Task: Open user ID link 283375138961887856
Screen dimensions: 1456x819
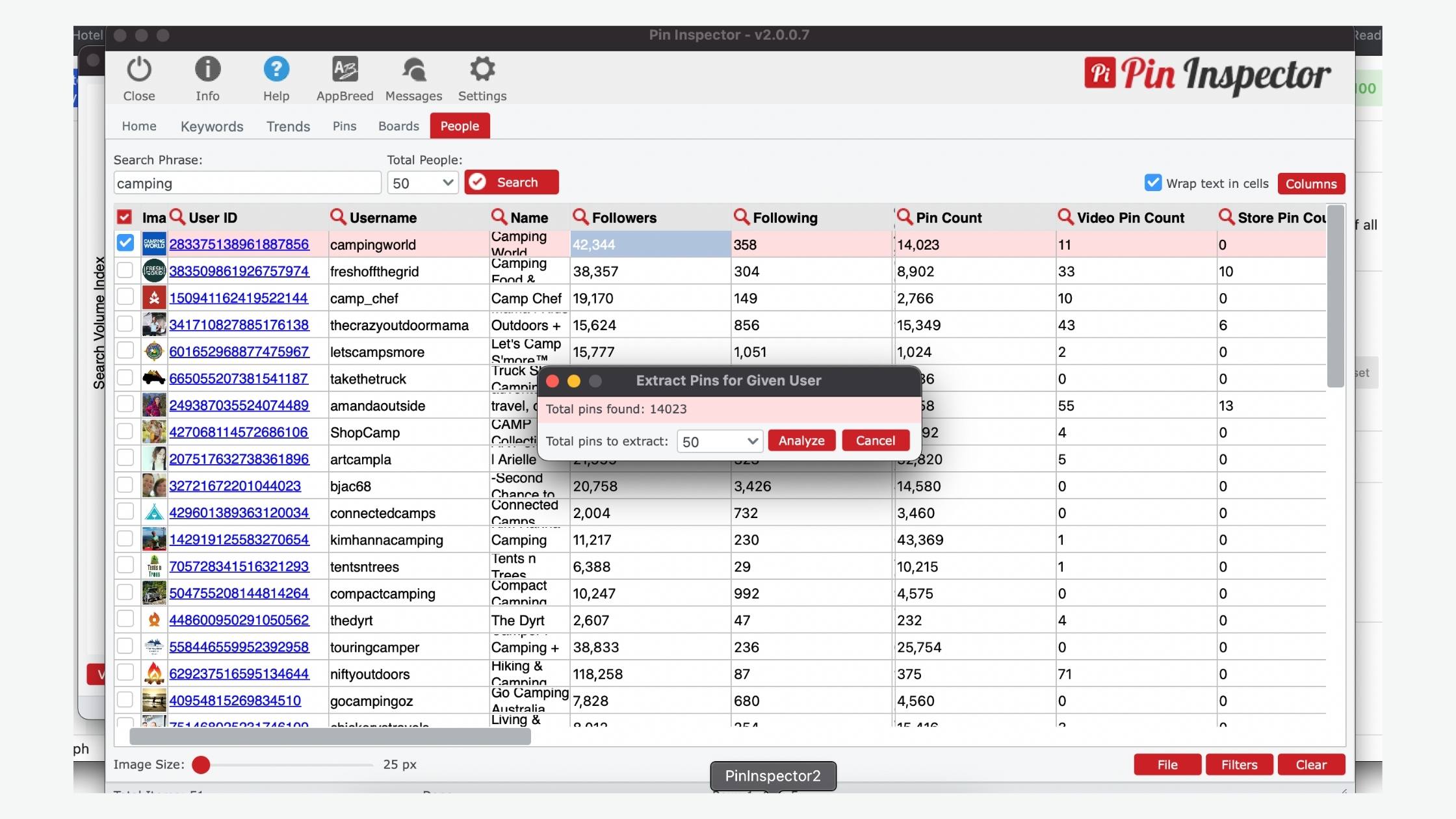Action: pos(239,244)
